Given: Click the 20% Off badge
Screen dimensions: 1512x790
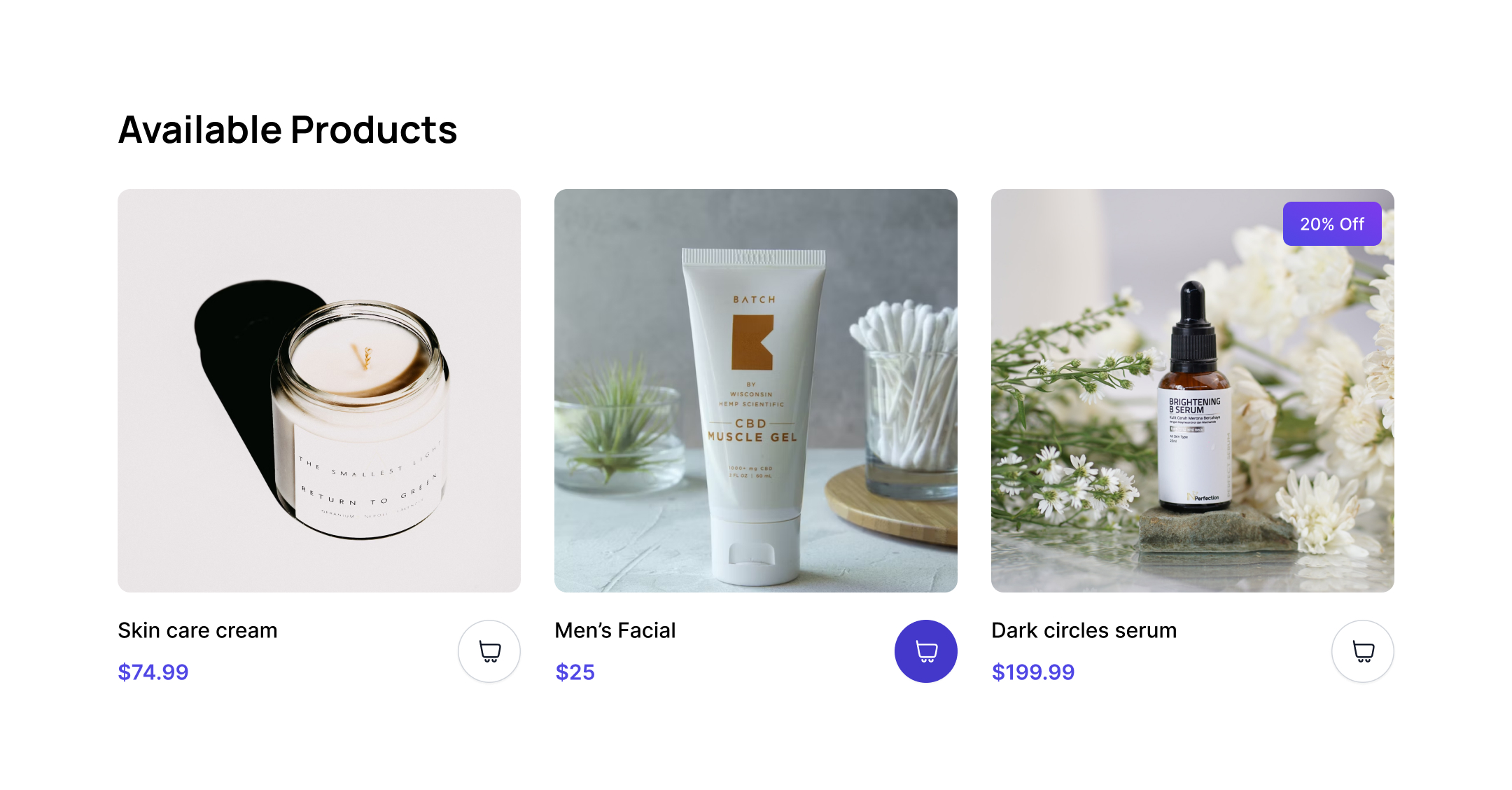Looking at the screenshot, I should tap(1332, 224).
